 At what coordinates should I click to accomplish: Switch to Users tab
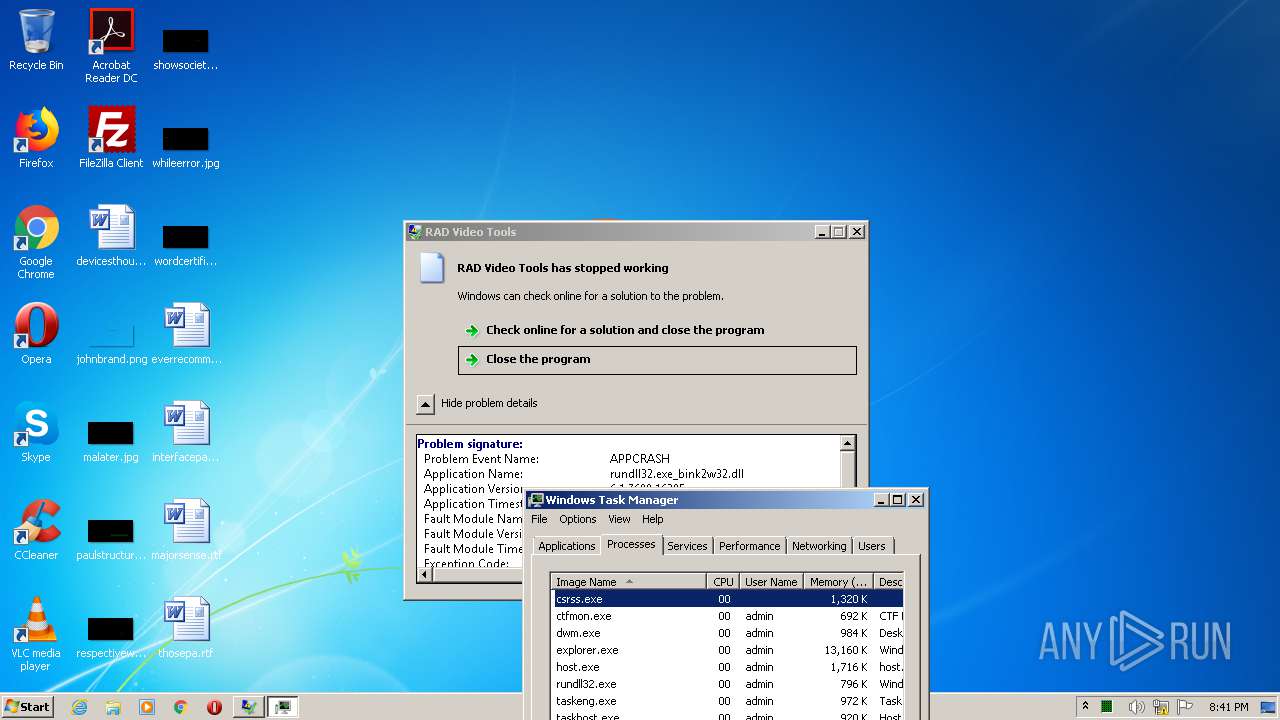tap(872, 546)
